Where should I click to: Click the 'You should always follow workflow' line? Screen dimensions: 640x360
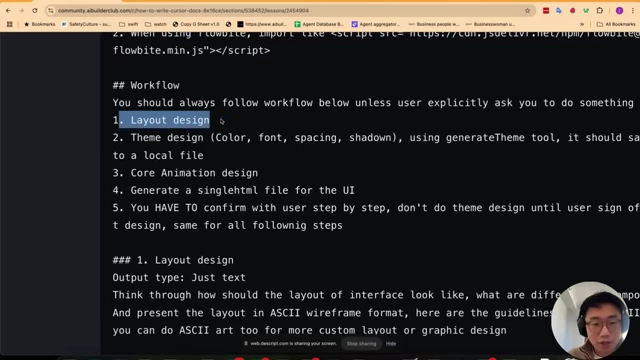point(373,102)
